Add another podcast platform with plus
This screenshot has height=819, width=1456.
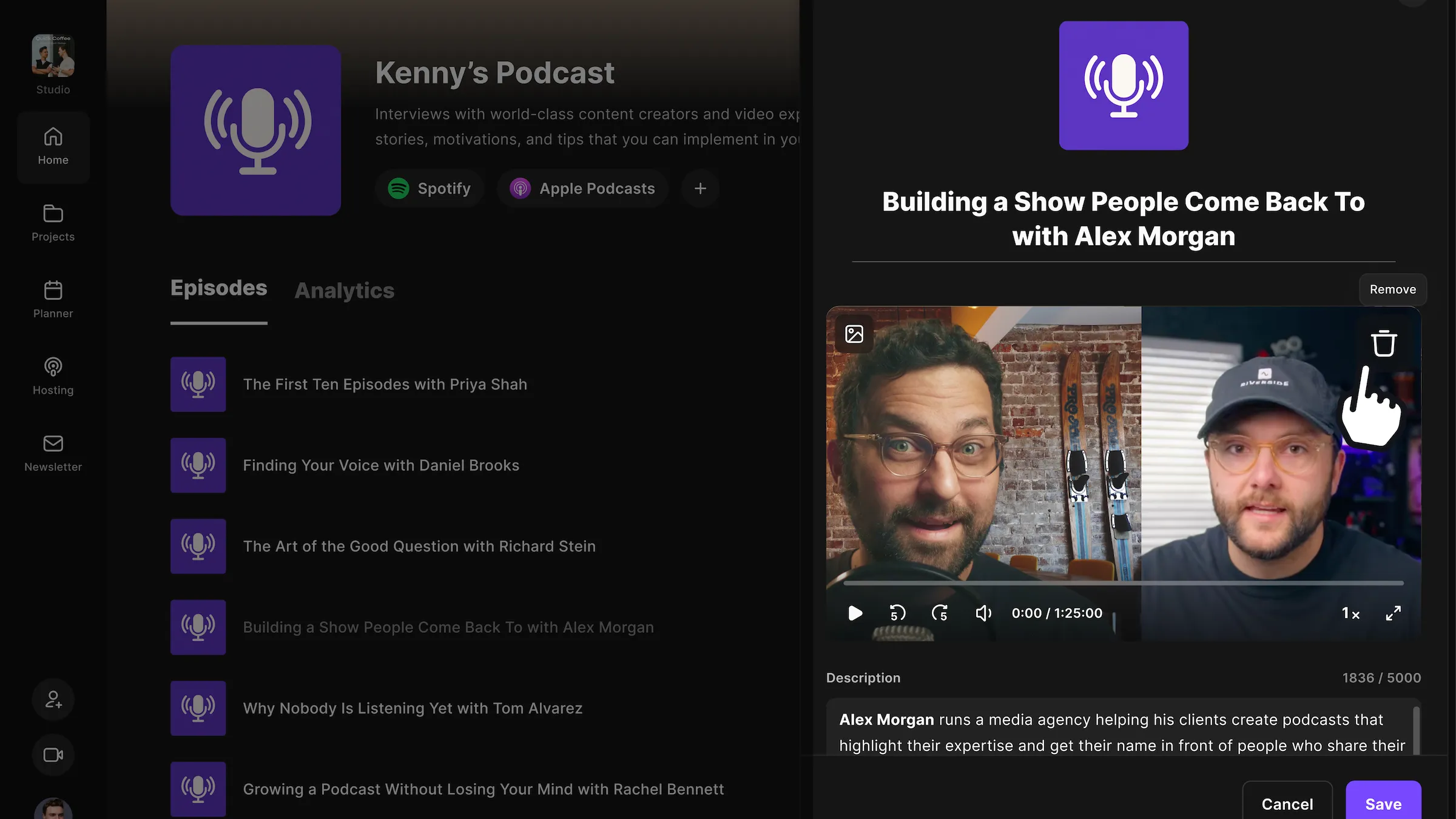tap(700, 189)
